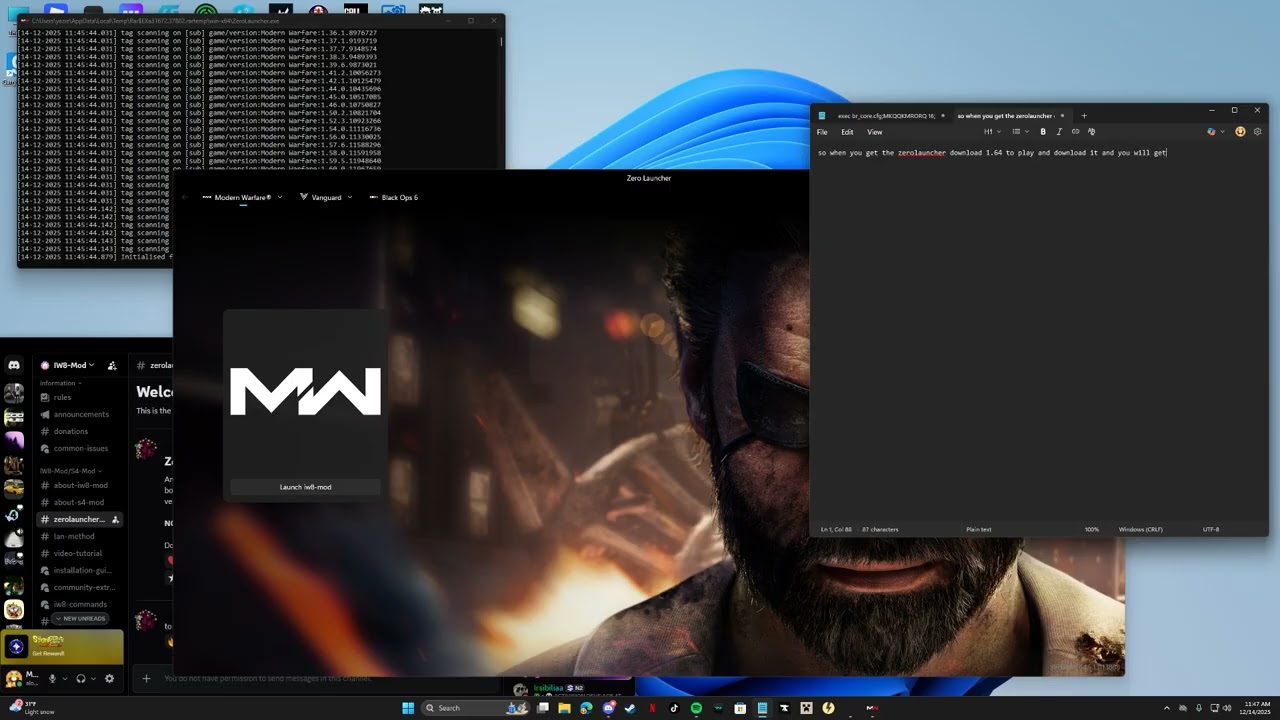The width and height of the screenshot is (1280, 720).
Task: Click the Discord Get Reward banner
Action: point(62,646)
